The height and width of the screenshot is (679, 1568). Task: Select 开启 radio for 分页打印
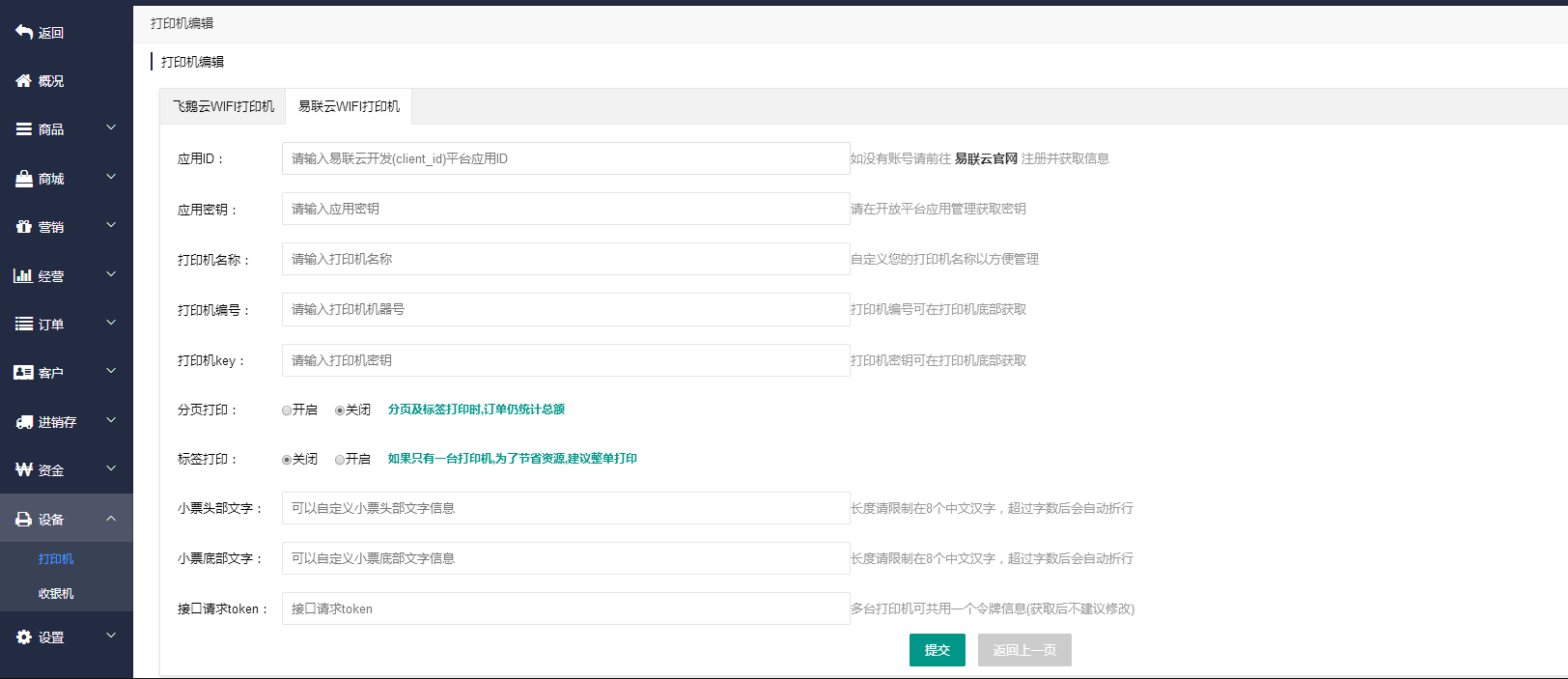tap(287, 410)
